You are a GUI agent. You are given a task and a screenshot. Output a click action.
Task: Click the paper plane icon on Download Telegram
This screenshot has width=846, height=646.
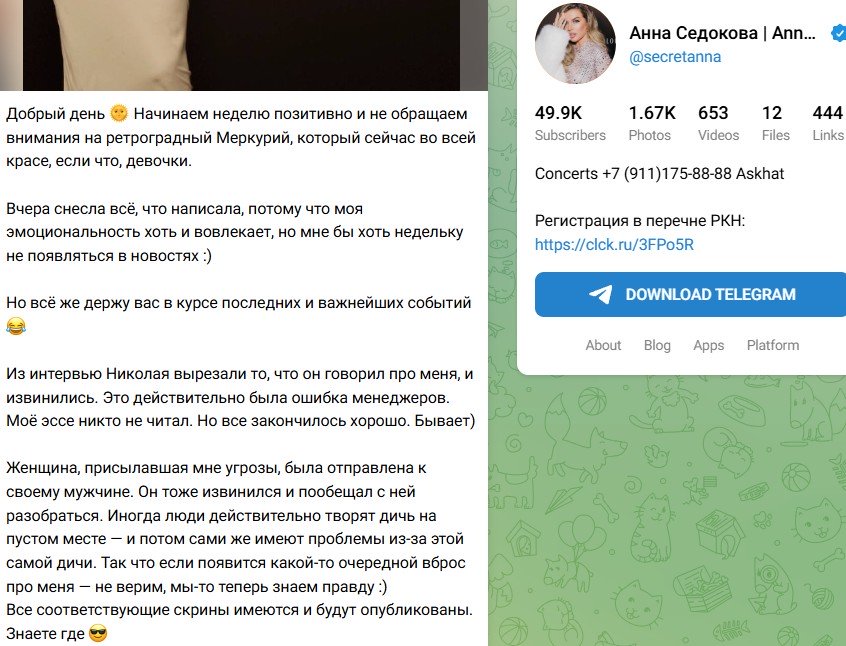pos(601,294)
